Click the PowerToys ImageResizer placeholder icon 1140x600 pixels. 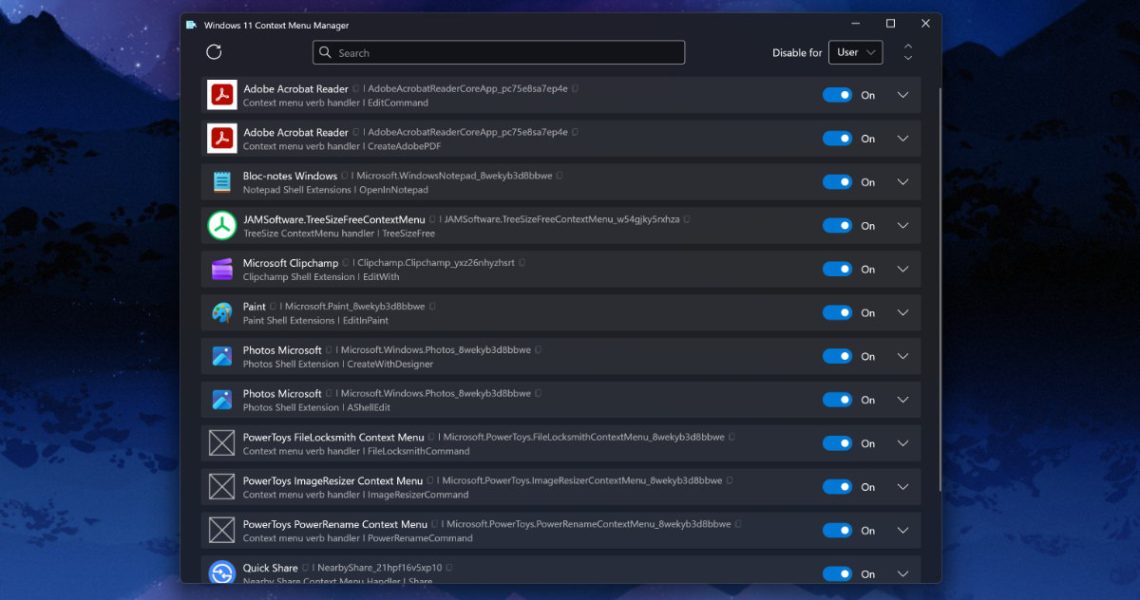(x=221, y=487)
